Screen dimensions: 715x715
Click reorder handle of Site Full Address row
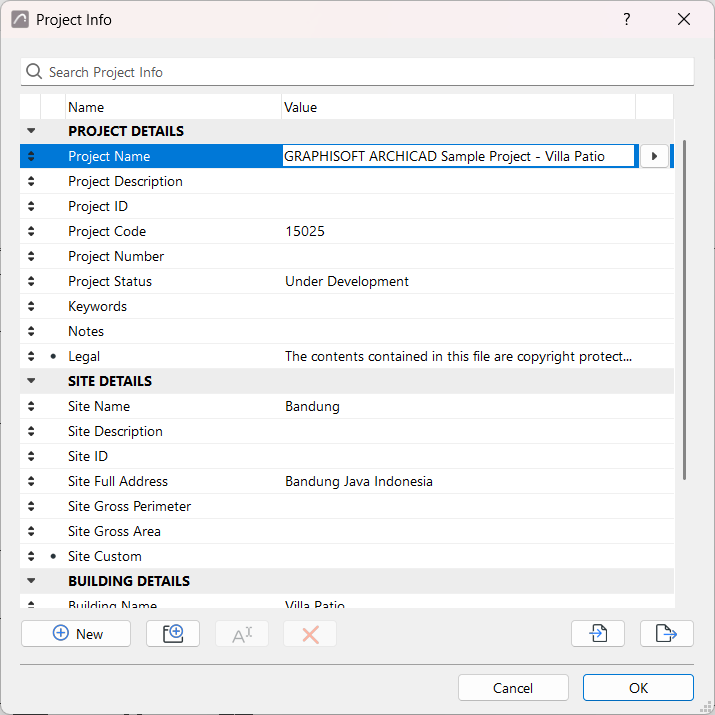pos(31,481)
